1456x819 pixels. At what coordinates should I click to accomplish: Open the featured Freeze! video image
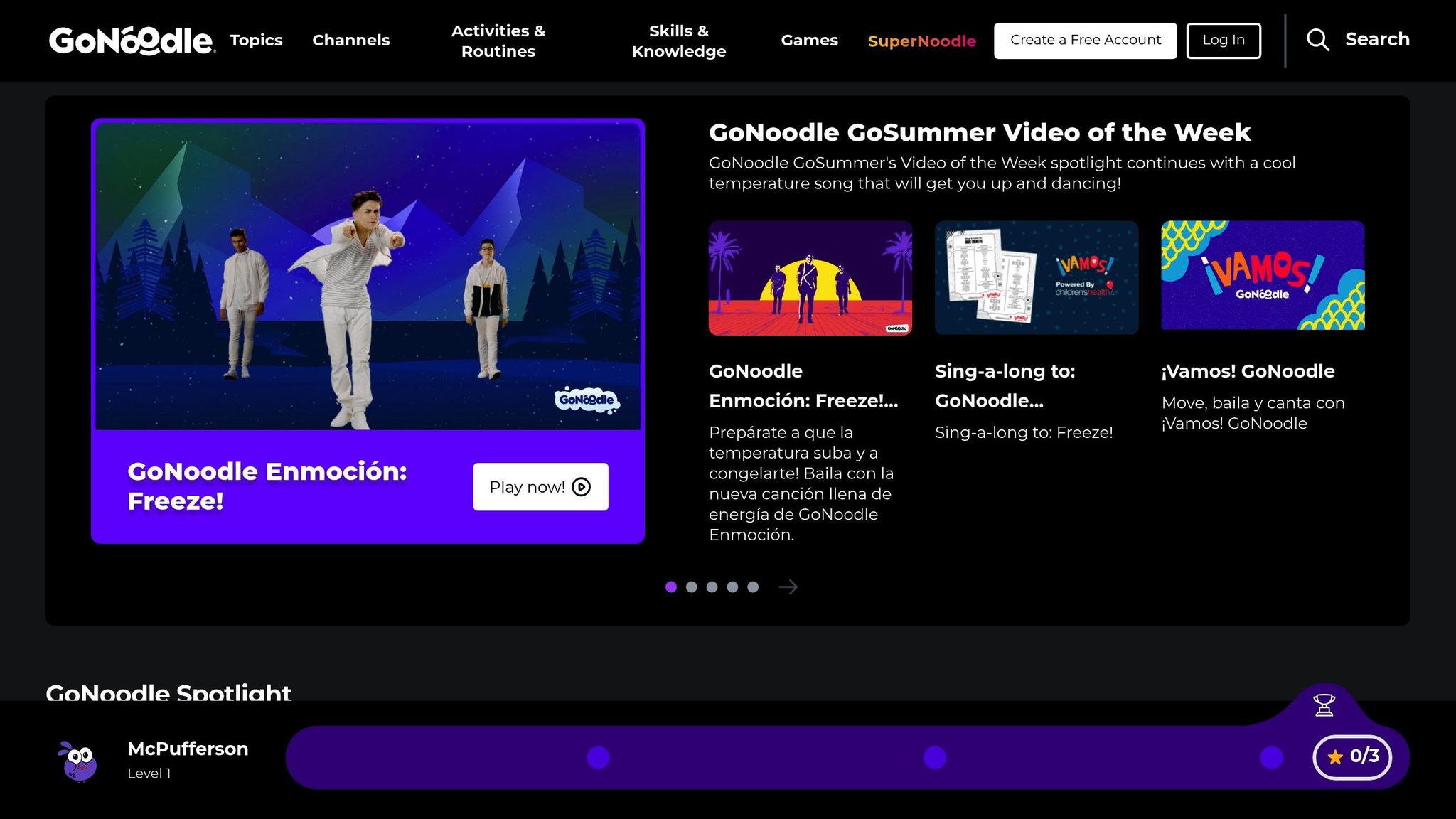coord(368,276)
